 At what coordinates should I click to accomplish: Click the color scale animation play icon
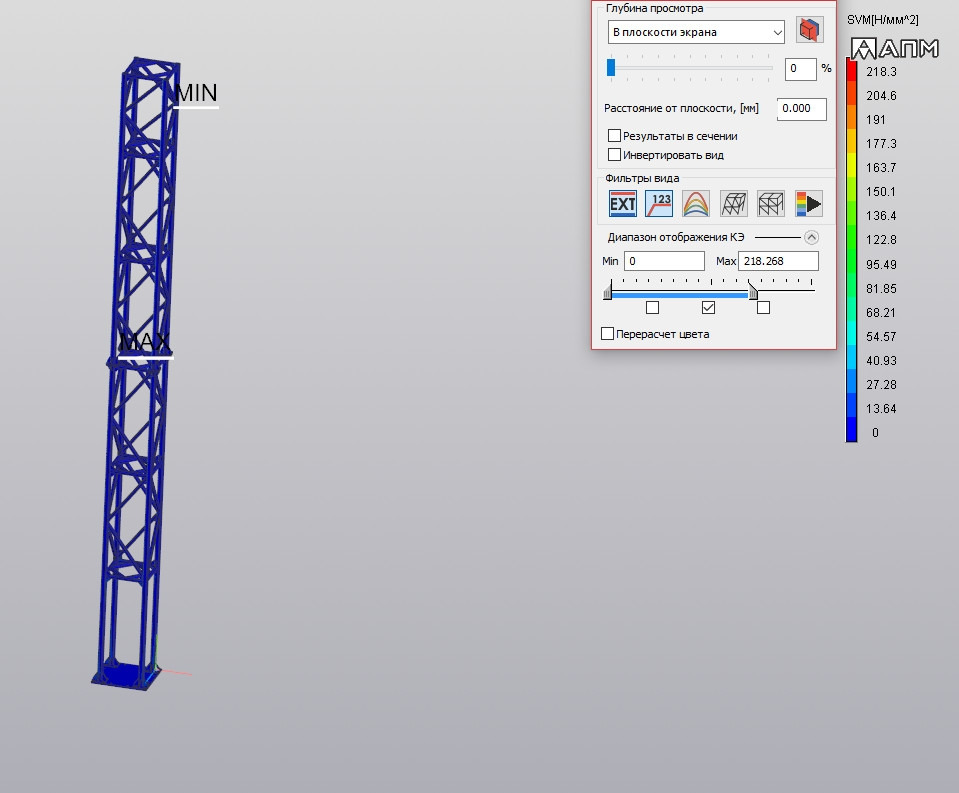809,204
